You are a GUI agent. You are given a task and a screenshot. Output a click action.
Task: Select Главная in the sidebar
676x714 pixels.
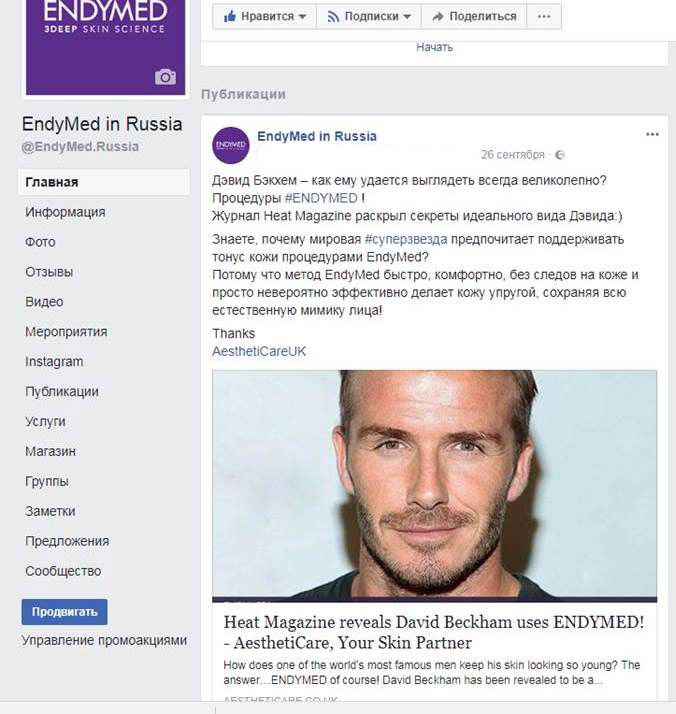[x=104, y=182]
